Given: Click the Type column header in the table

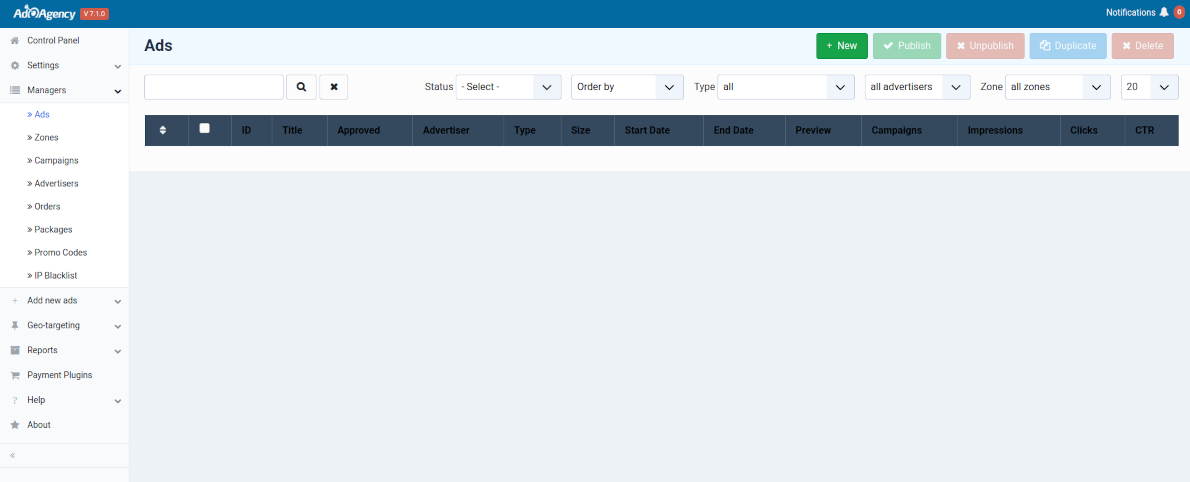Looking at the screenshot, I should (x=524, y=131).
